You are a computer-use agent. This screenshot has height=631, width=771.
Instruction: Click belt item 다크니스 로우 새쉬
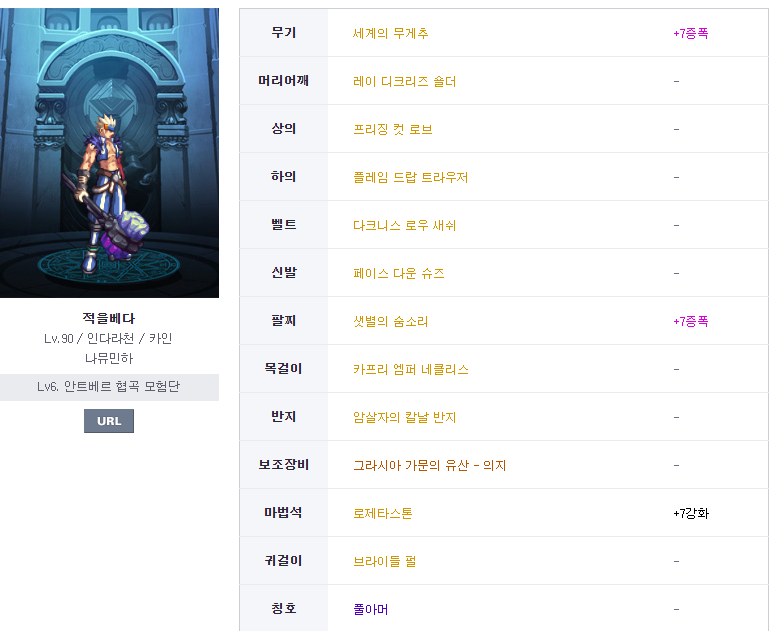coord(404,225)
